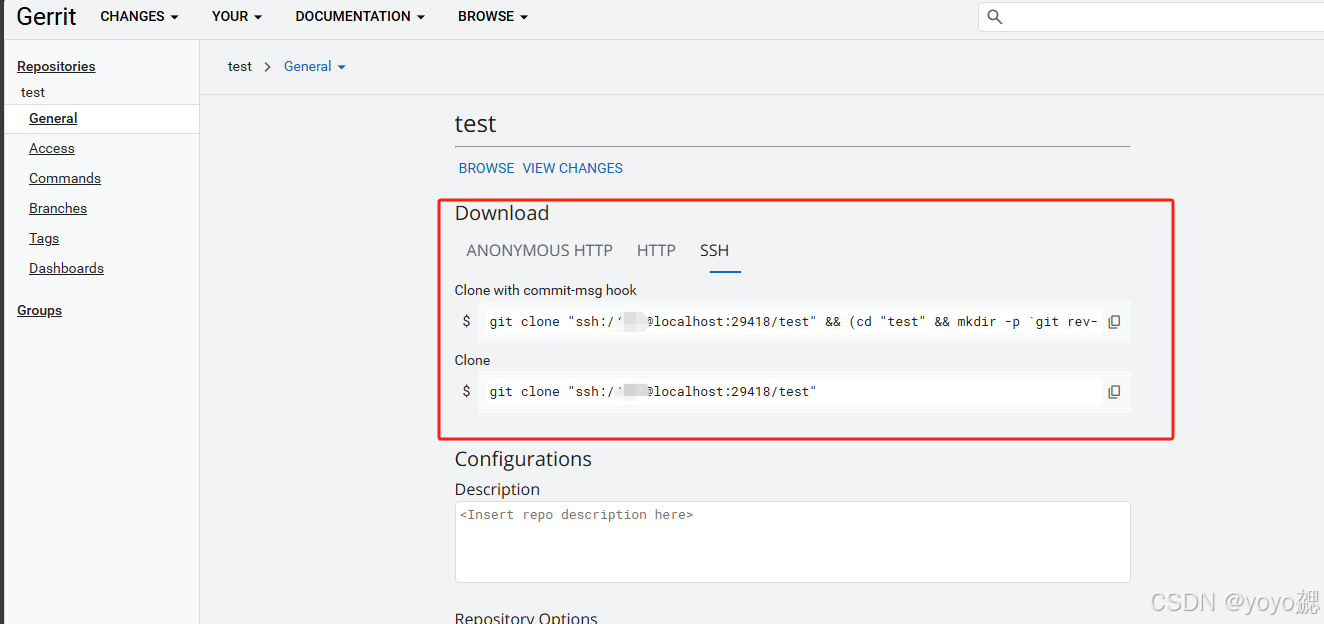This screenshot has height=624, width=1324.
Task: Click the BROWSE link under test
Action: (486, 168)
